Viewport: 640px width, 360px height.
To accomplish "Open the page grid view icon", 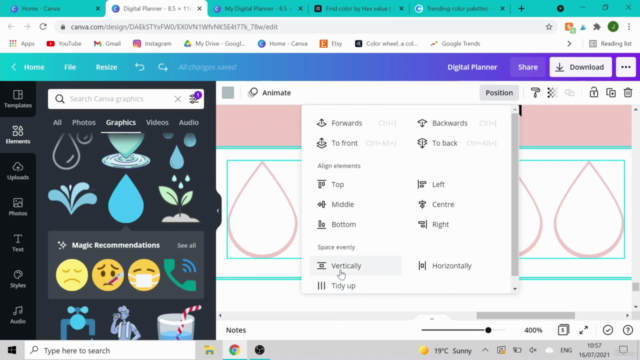I will point(563,330).
